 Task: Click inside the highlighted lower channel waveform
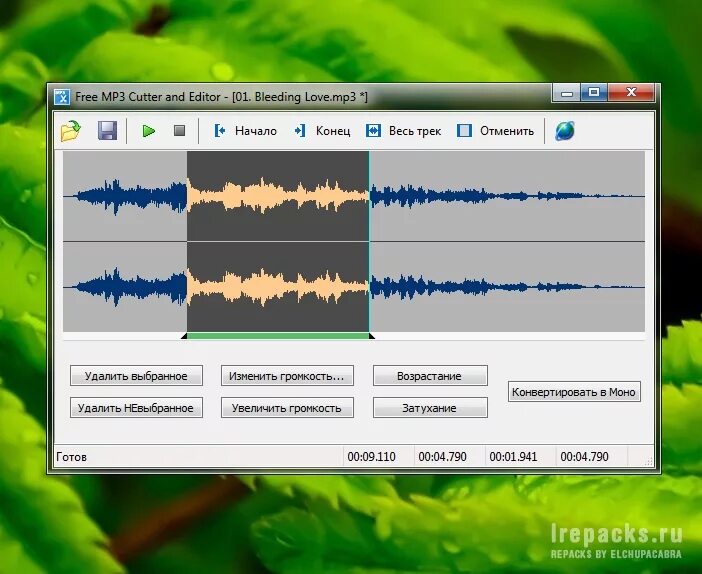point(278,287)
